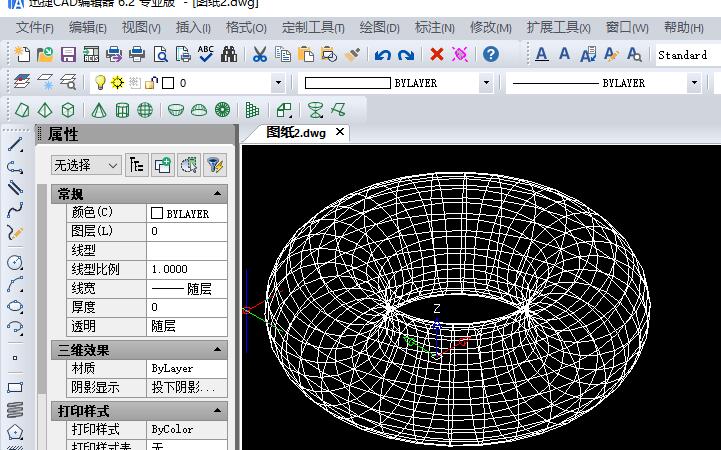
Task: Click the batch print icon with the purple arrow
Action: (x=114, y=54)
